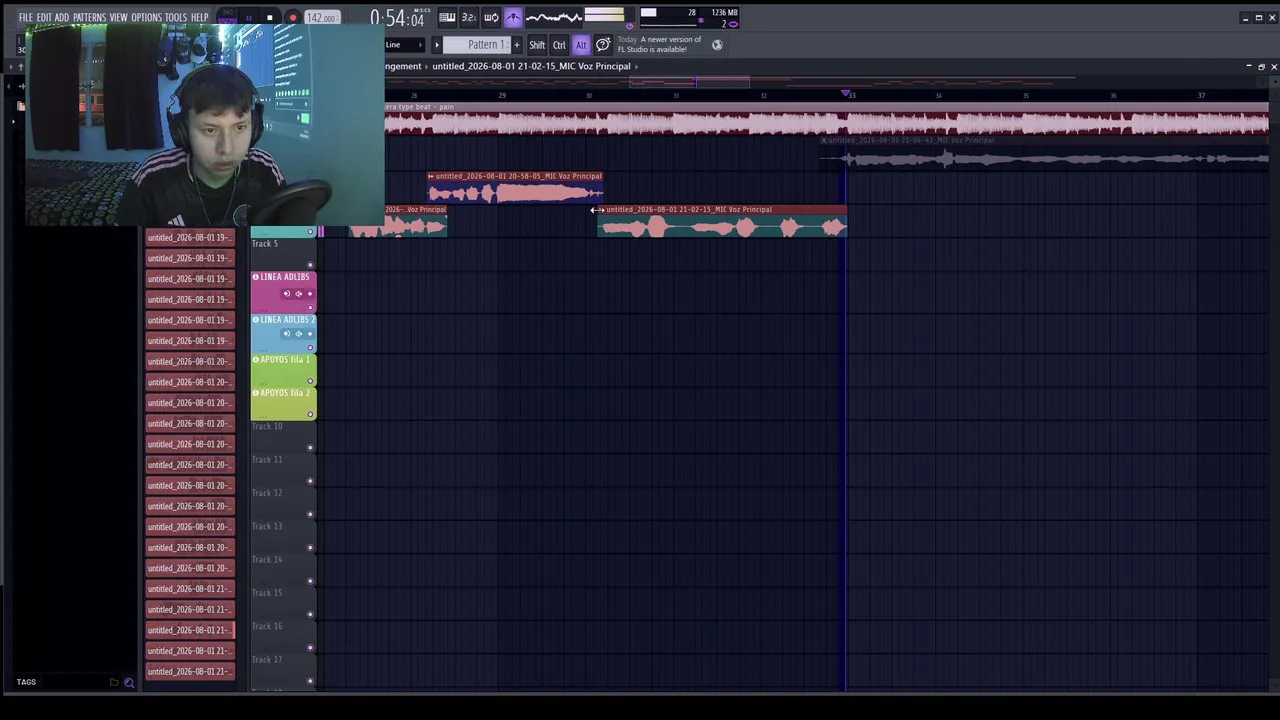The image size is (1280, 720).
Task: Toggle mute switch on Track 12
Action: pos(311,514)
